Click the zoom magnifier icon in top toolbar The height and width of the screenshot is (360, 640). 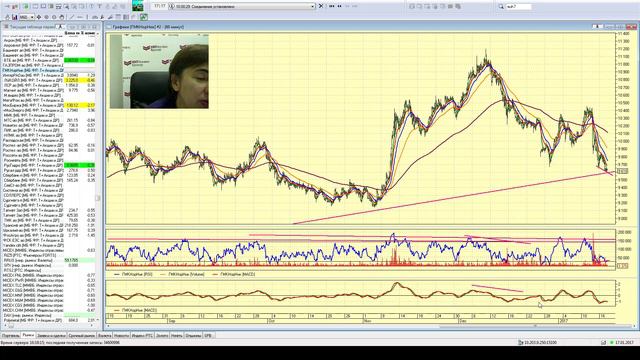click(66, 7)
